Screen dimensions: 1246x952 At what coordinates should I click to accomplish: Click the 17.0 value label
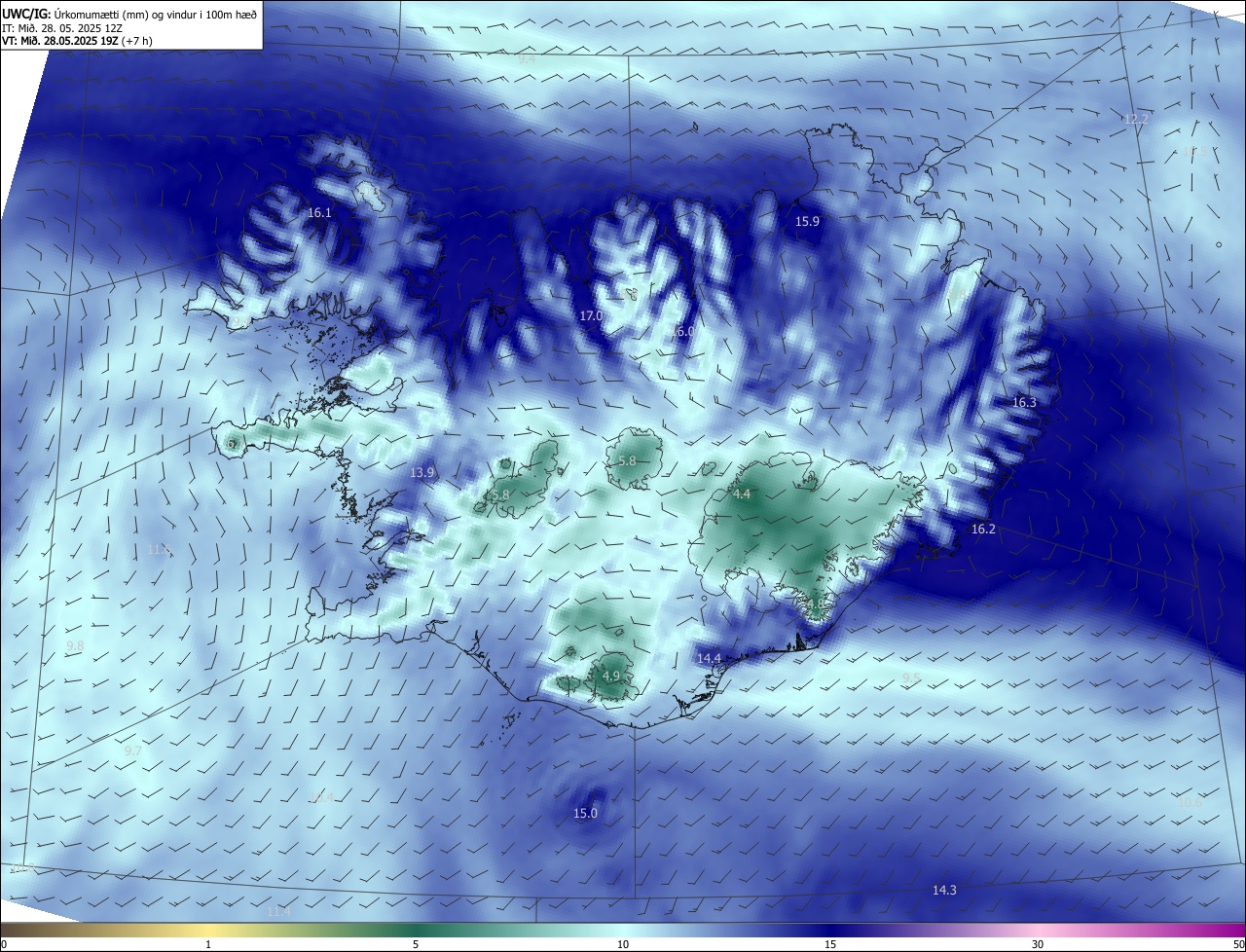(591, 315)
